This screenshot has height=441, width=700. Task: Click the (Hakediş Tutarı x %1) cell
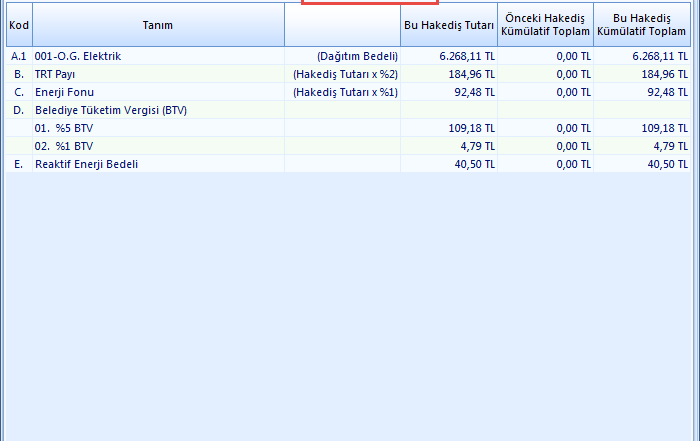pos(345,93)
